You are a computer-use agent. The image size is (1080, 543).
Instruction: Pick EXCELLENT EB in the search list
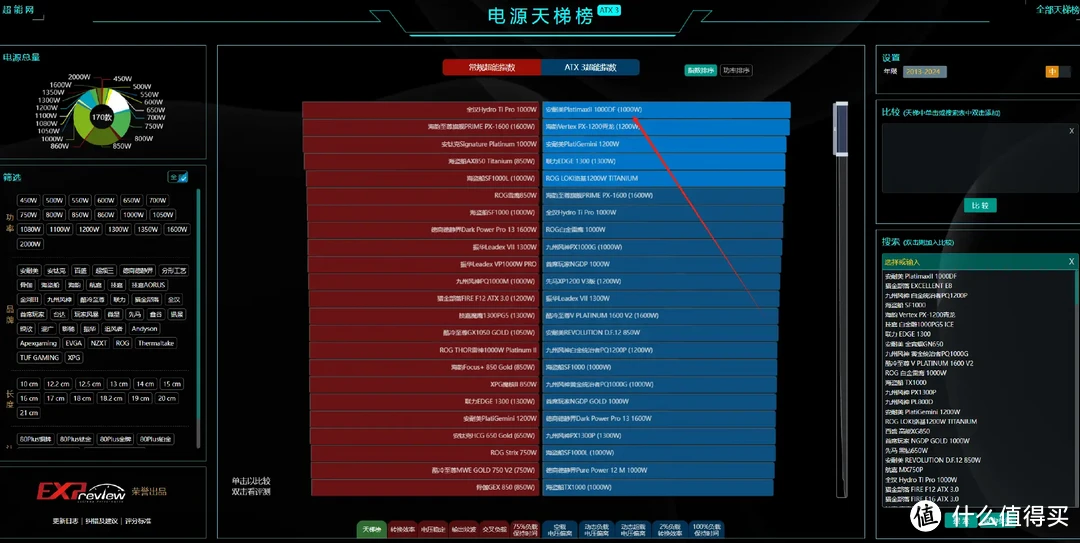click(x=918, y=286)
